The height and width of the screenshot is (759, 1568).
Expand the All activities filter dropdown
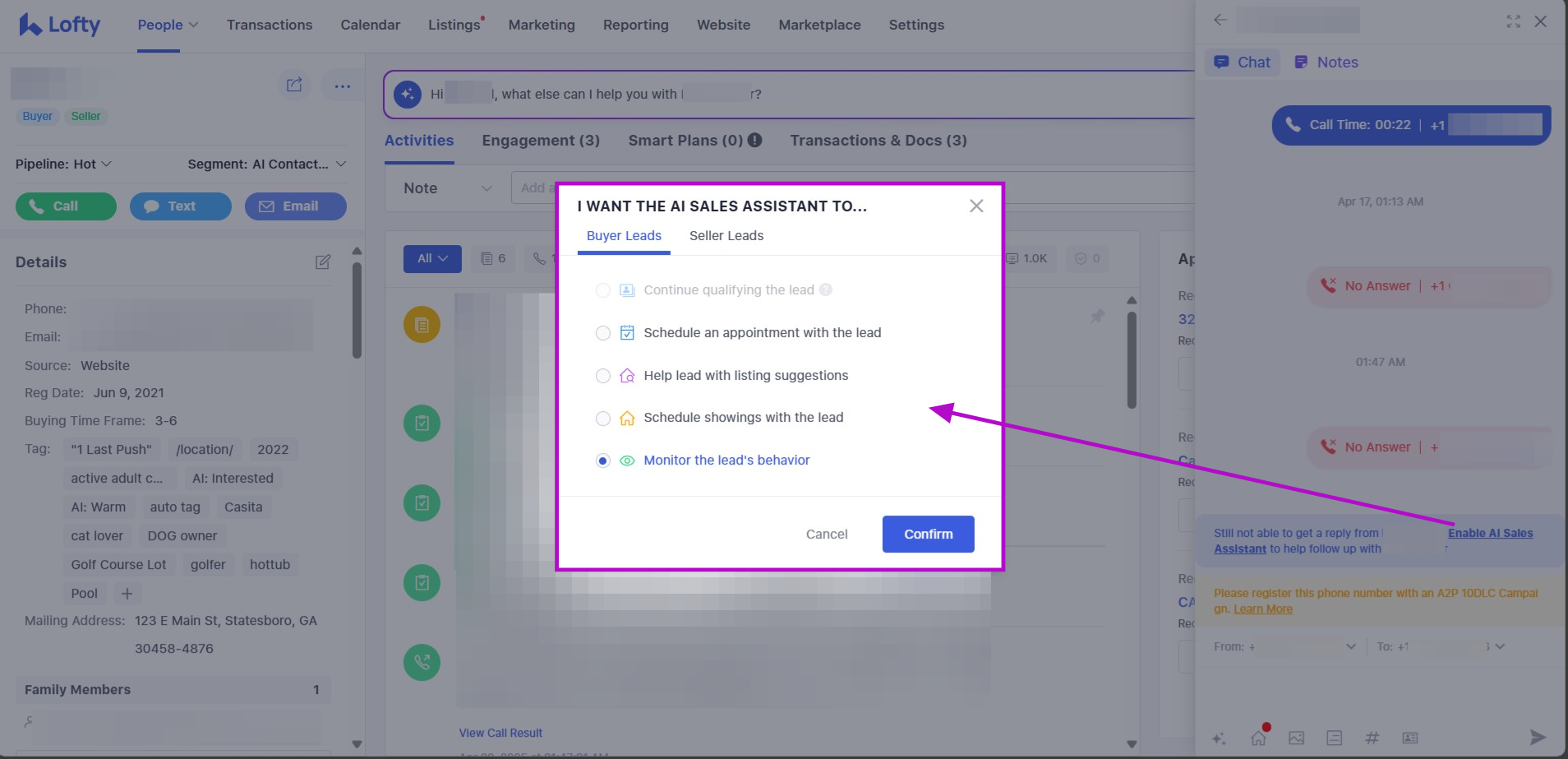[x=431, y=258]
